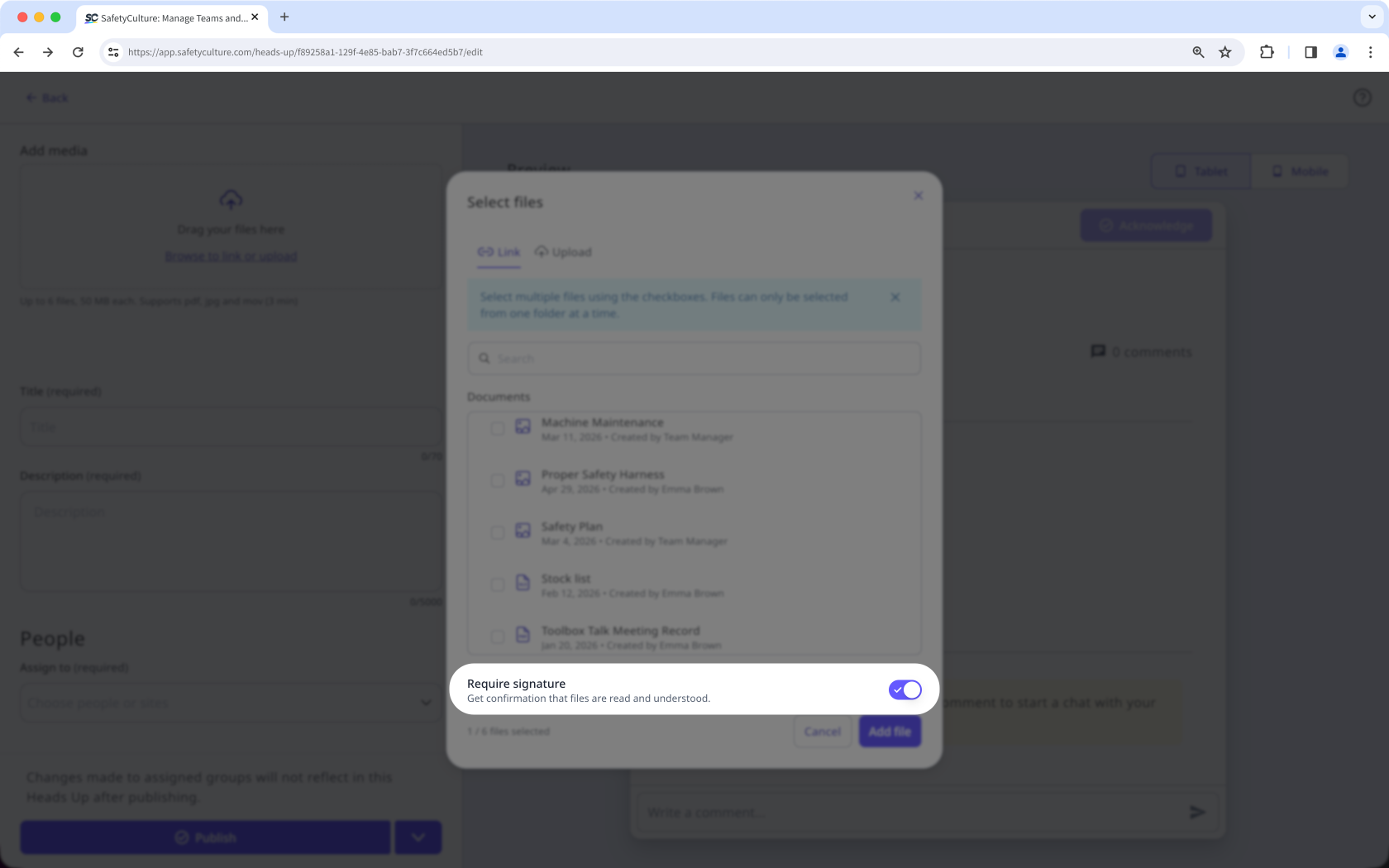Image resolution: width=1389 pixels, height=868 pixels.
Task: Switch preview to Tablet
Action: (x=1200, y=171)
